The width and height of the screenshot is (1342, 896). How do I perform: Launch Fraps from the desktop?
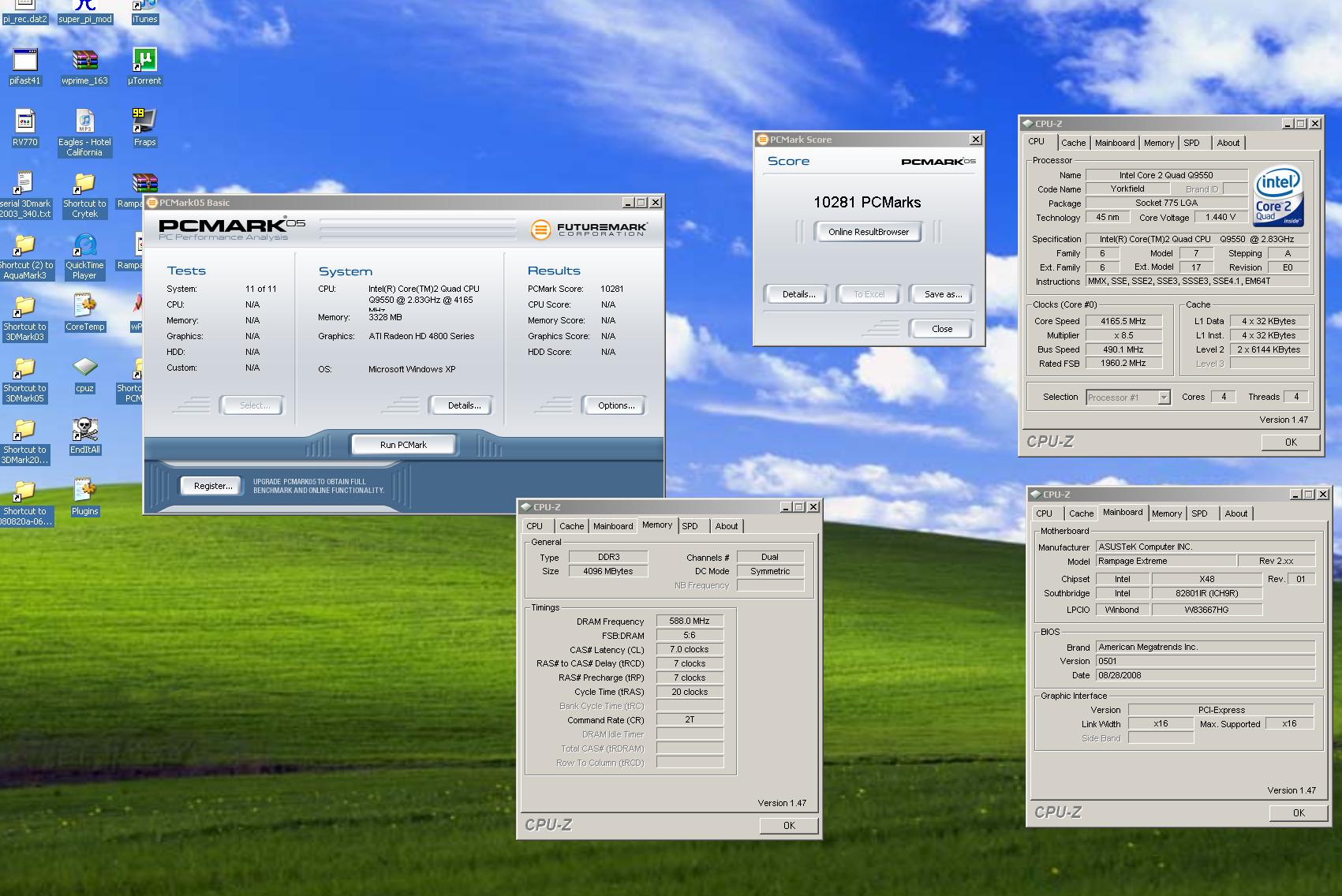tap(144, 129)
